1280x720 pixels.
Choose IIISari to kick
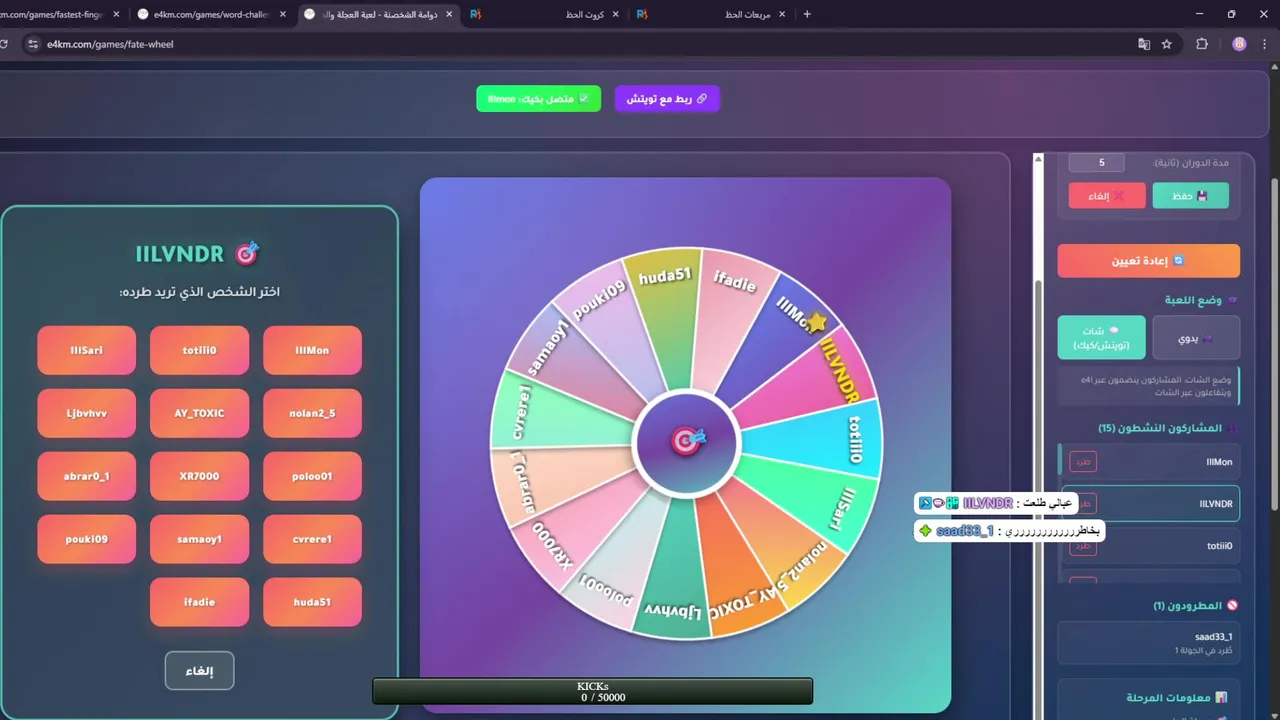coord(87,350)
